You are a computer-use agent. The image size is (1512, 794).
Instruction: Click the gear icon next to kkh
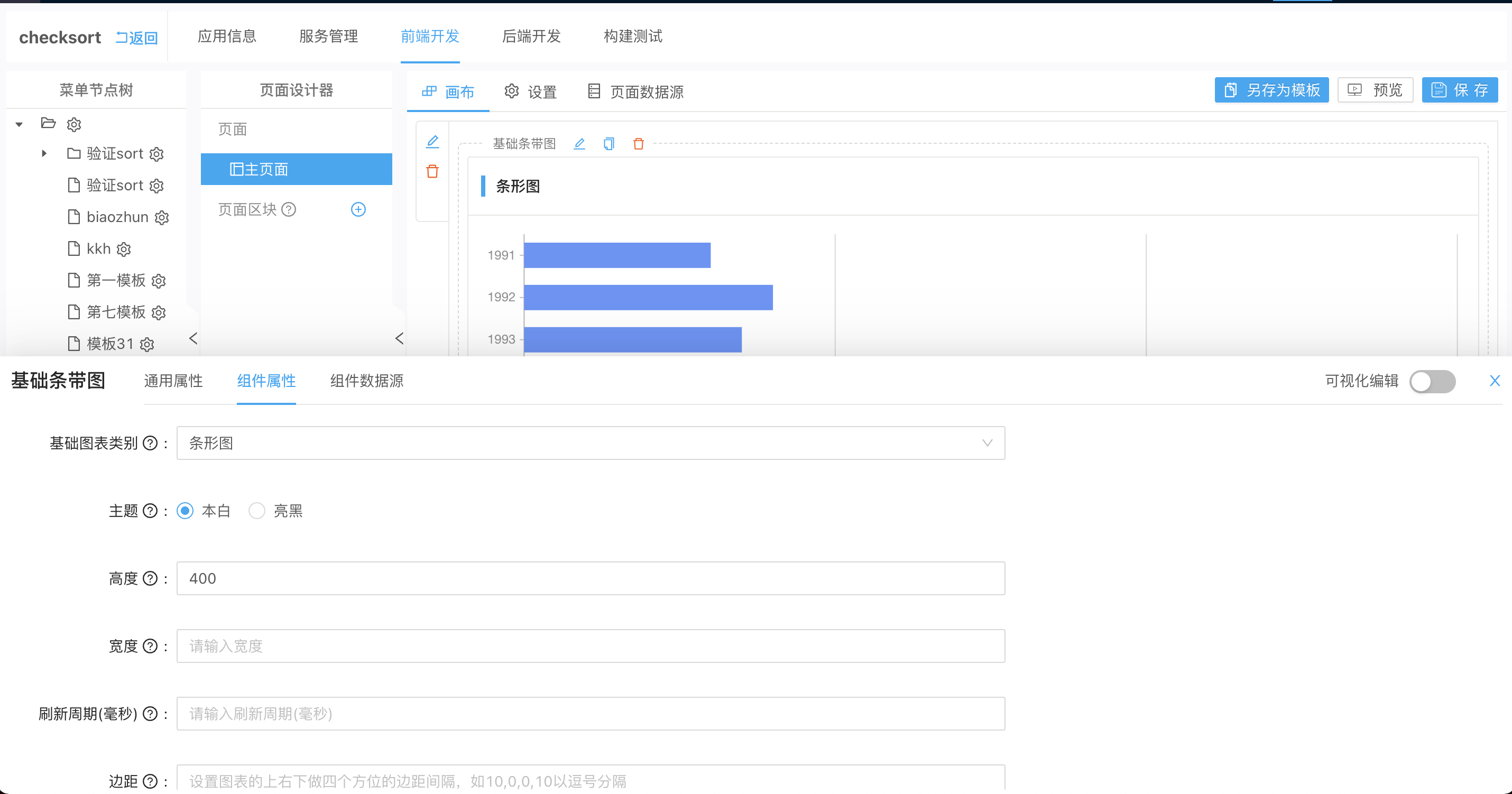tap(124, 250)
